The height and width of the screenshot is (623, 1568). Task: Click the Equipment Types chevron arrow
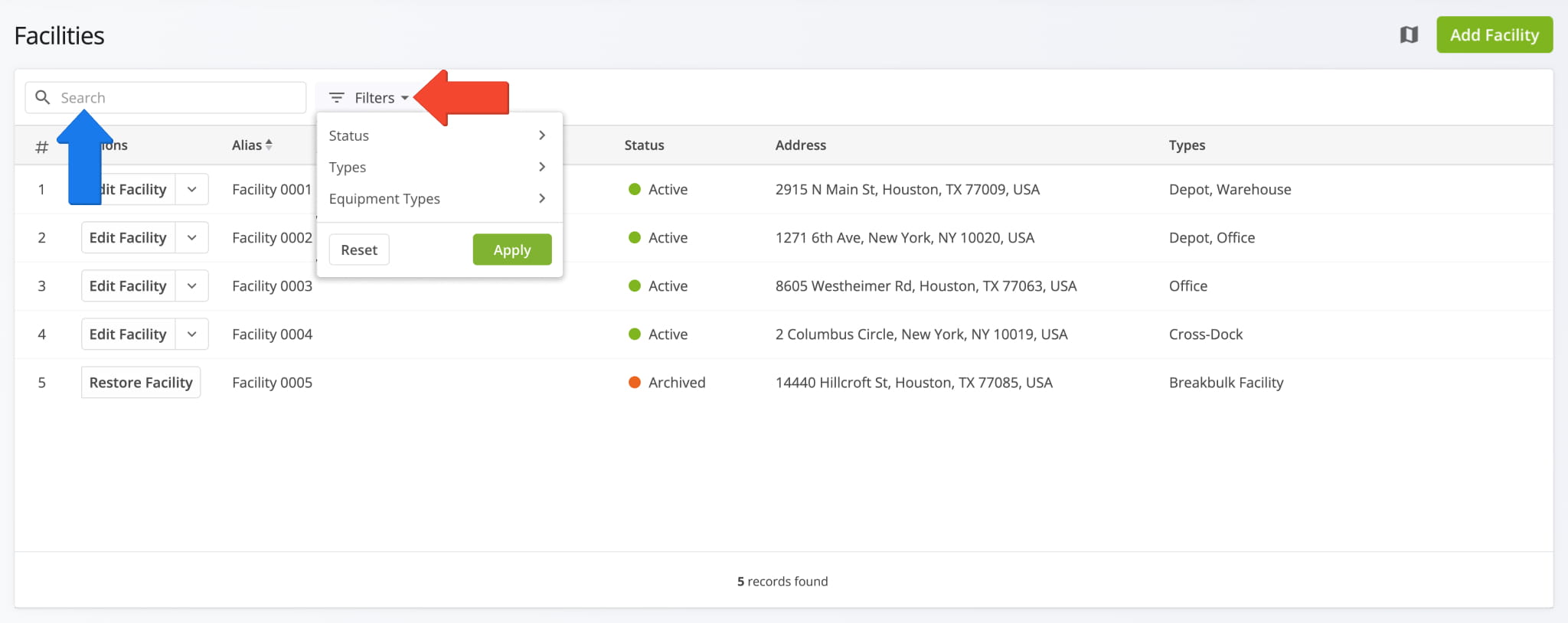pyautogui.click(x=542, y=198)
